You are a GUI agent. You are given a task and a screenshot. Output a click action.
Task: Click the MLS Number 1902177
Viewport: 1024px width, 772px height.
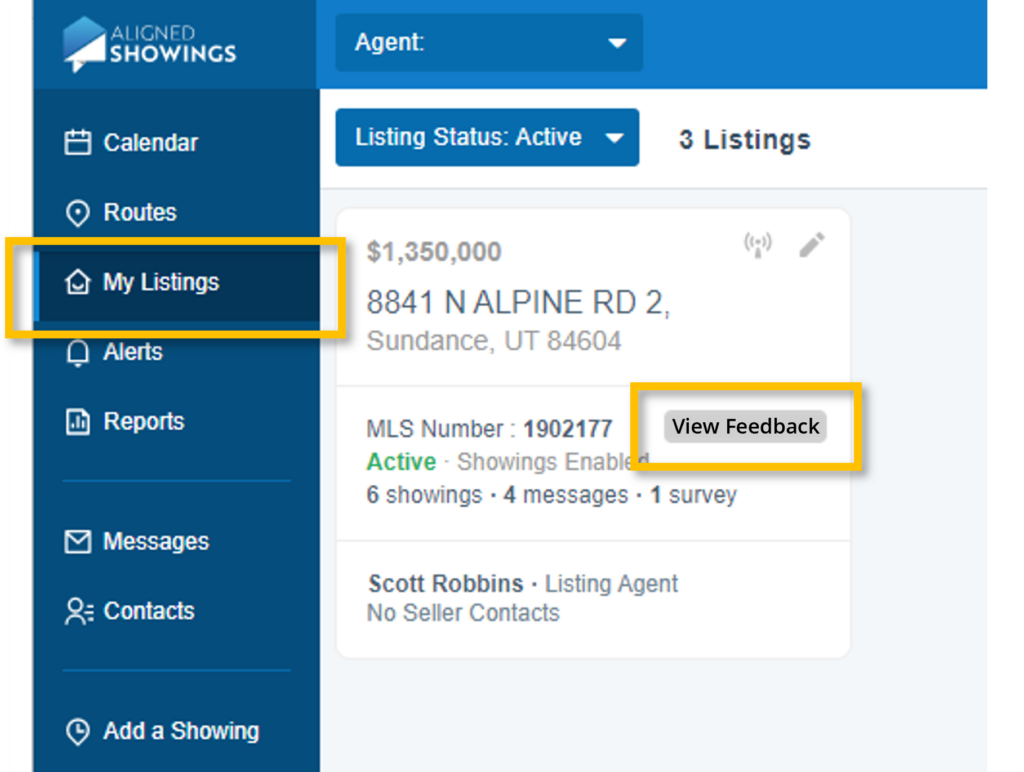[x=567, y=429]
